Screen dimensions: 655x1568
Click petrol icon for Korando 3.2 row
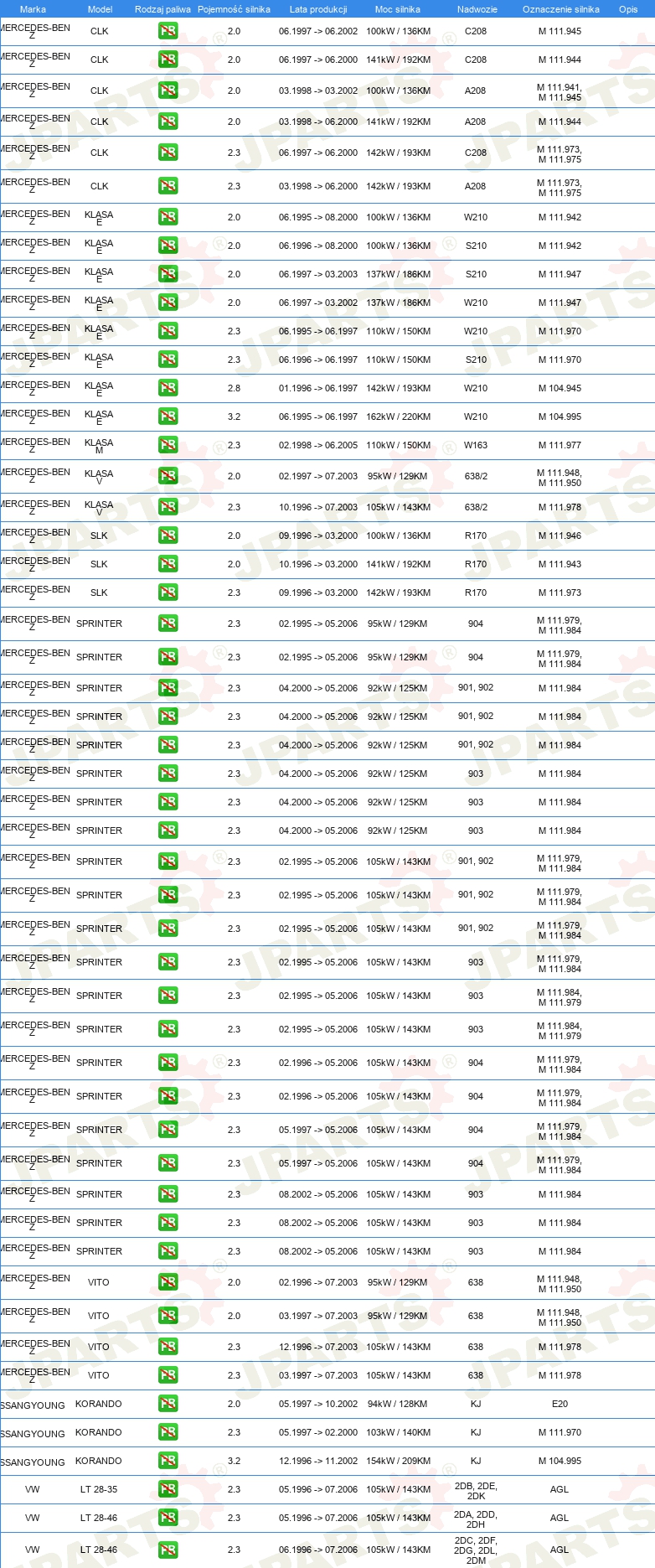168,1461
